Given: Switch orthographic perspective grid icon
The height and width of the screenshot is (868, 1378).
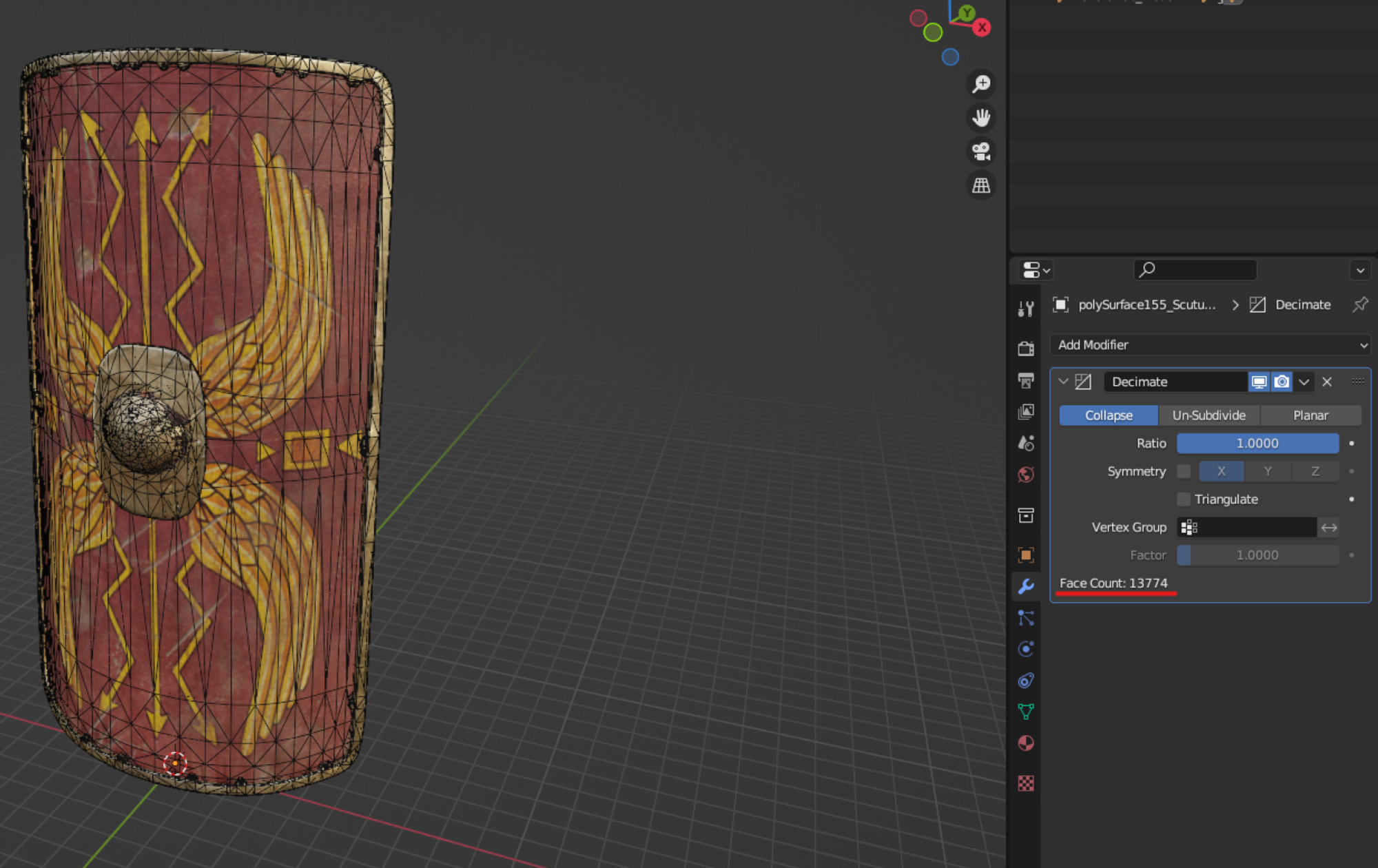Looking at the screenshot, I should point(981,185).
